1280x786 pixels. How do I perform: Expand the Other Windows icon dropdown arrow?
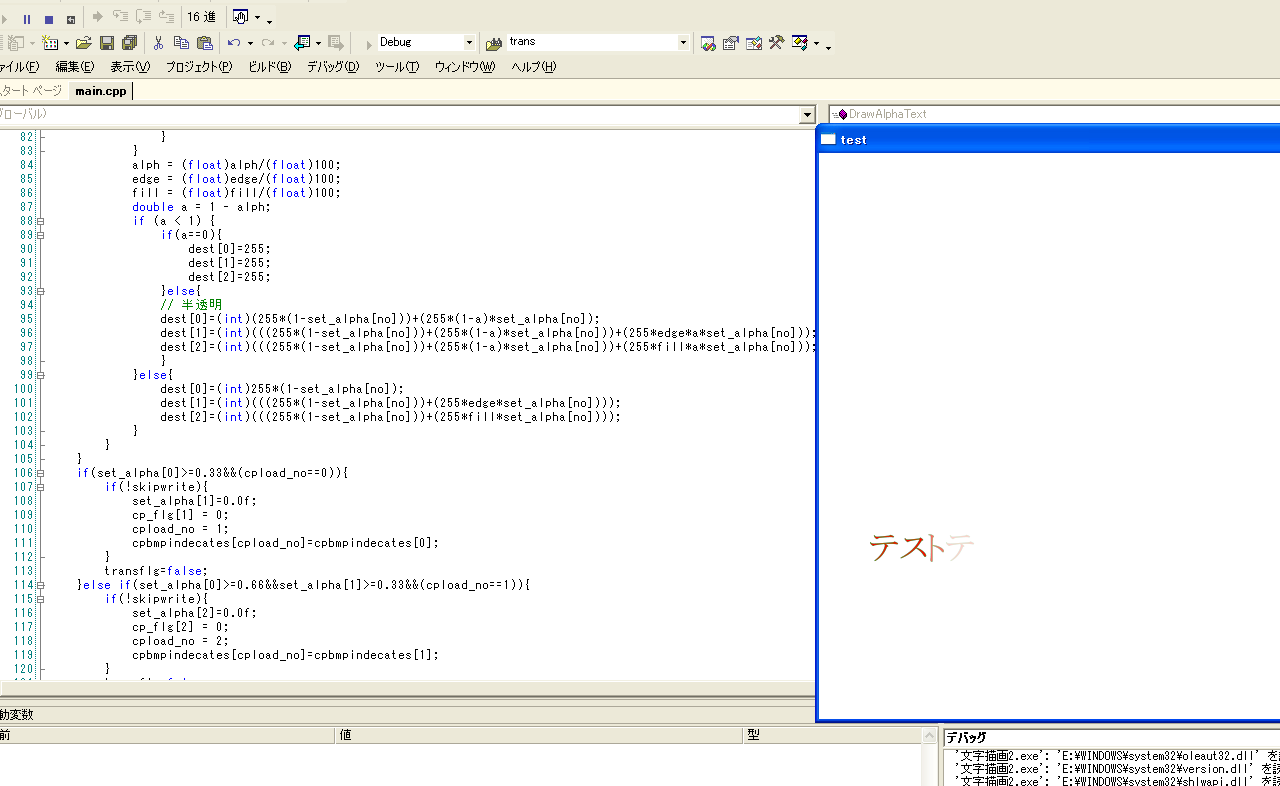coord(817,43)
